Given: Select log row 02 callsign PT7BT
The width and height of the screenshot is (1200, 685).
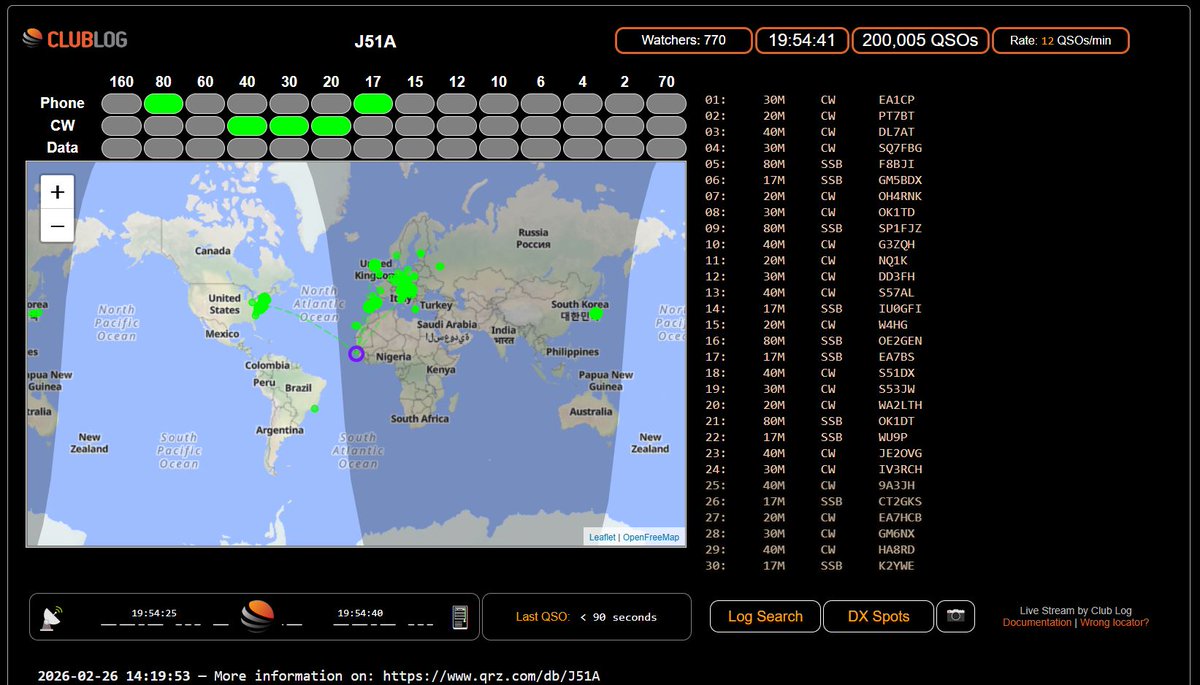Looking at the screenshot, I should point(897,116).
